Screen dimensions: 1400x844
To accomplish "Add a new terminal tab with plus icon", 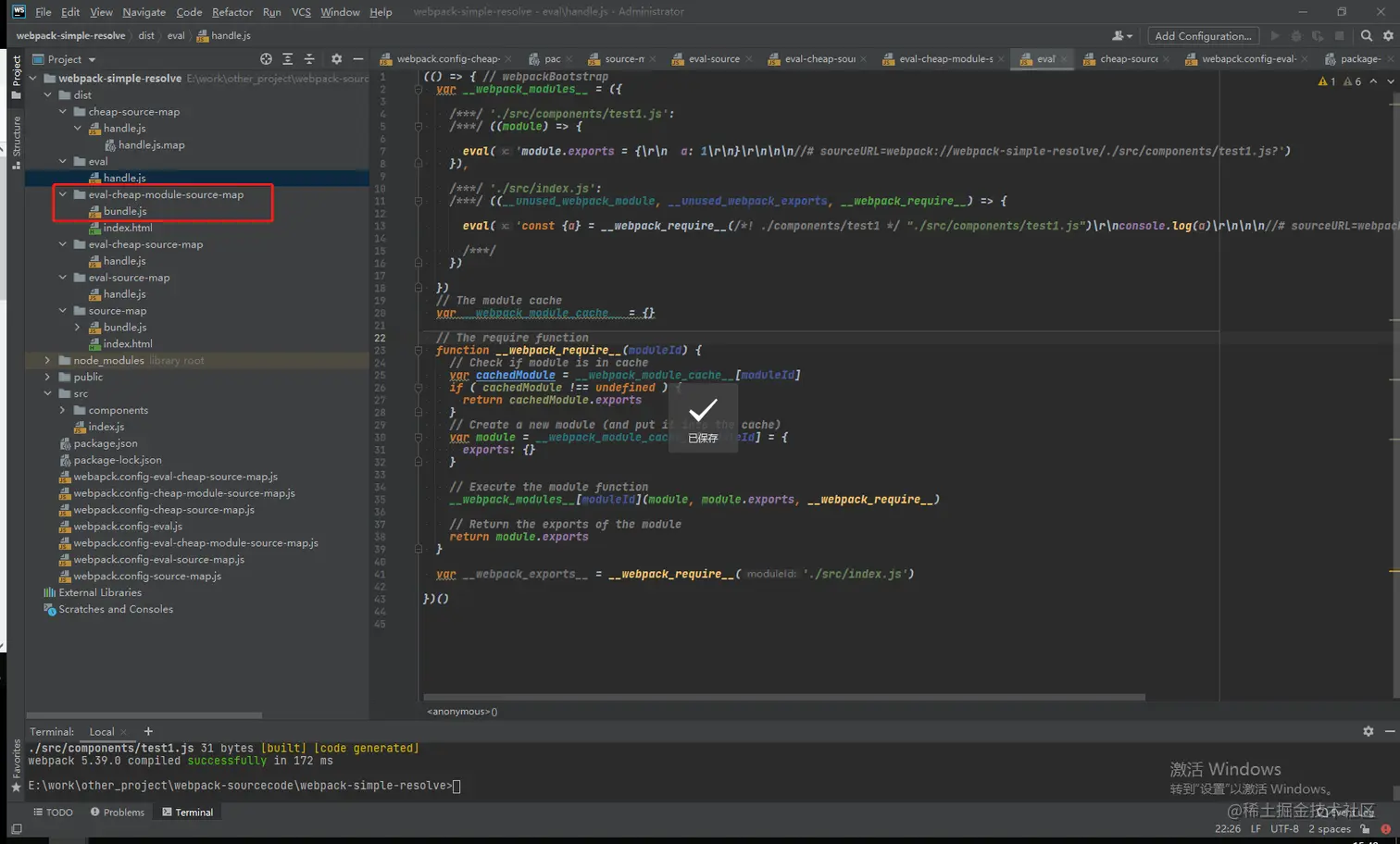I will click(x=148, y=732).
